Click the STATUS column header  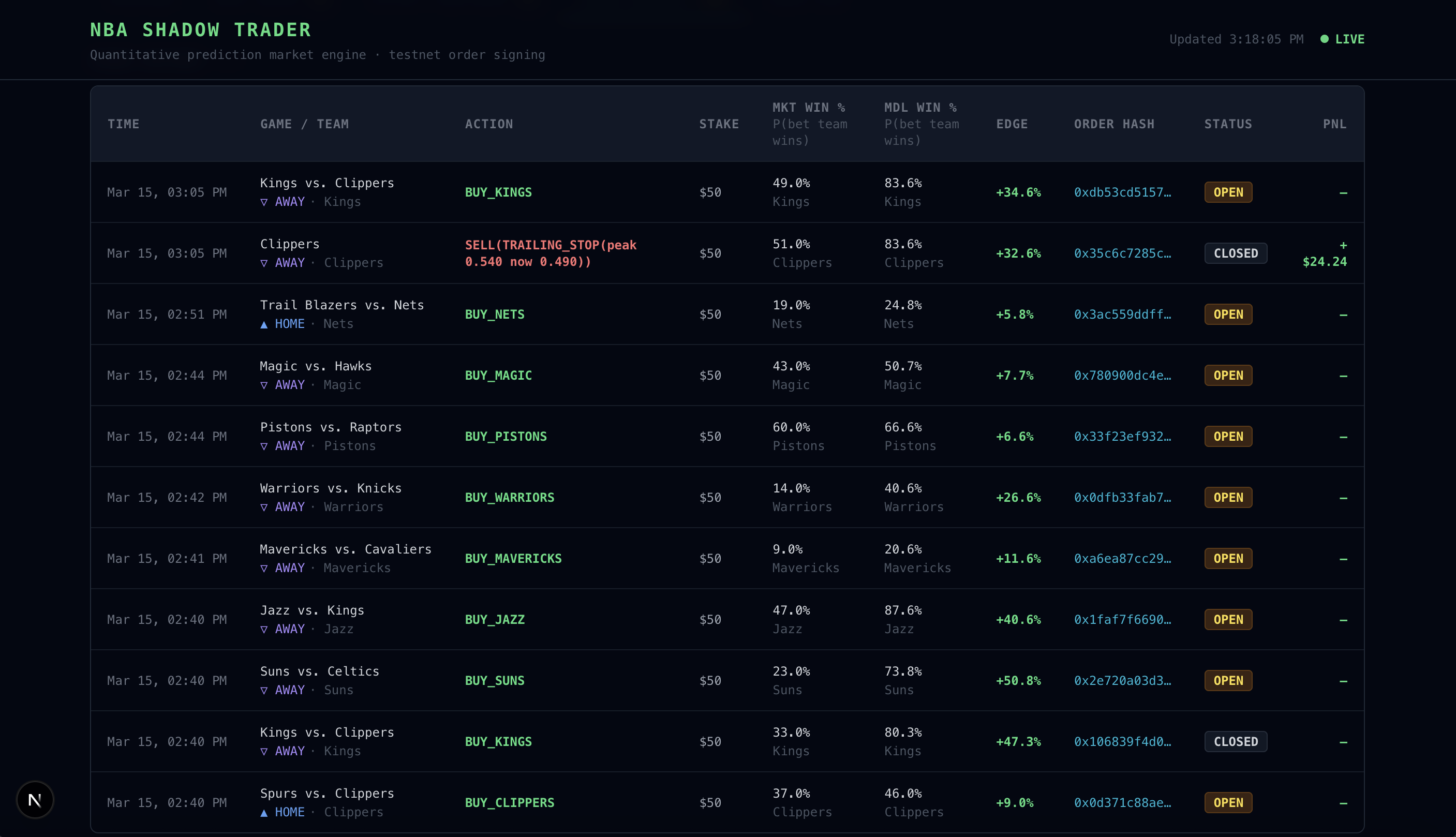tap(1228, 124)
